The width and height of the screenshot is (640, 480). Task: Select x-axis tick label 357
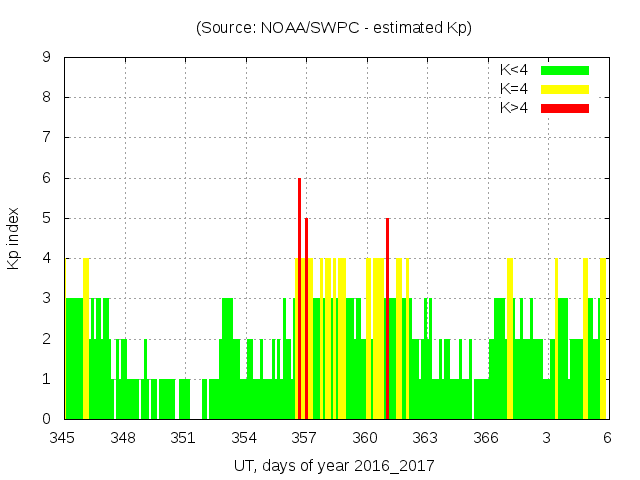304,438
